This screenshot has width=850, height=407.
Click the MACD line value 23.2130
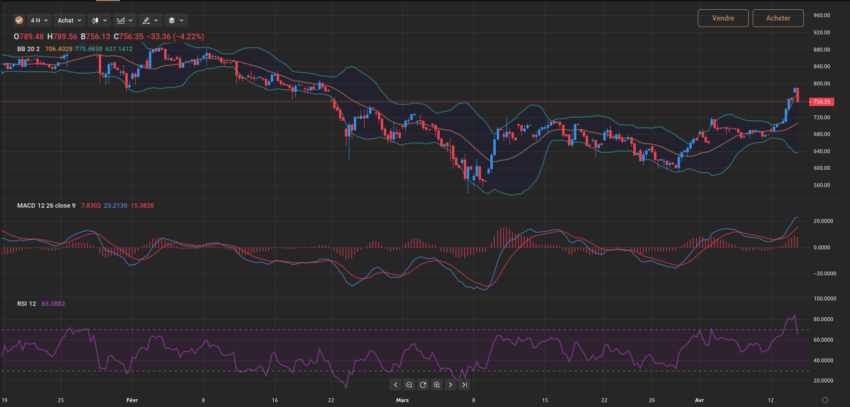pos(116,206)
